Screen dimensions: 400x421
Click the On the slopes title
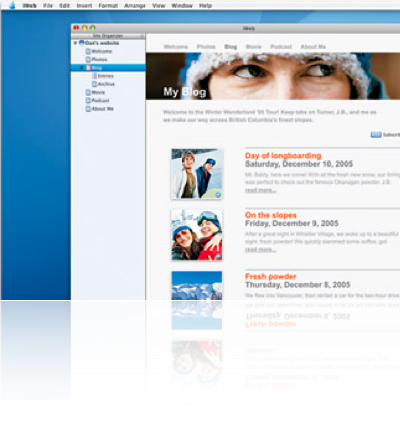271,215
